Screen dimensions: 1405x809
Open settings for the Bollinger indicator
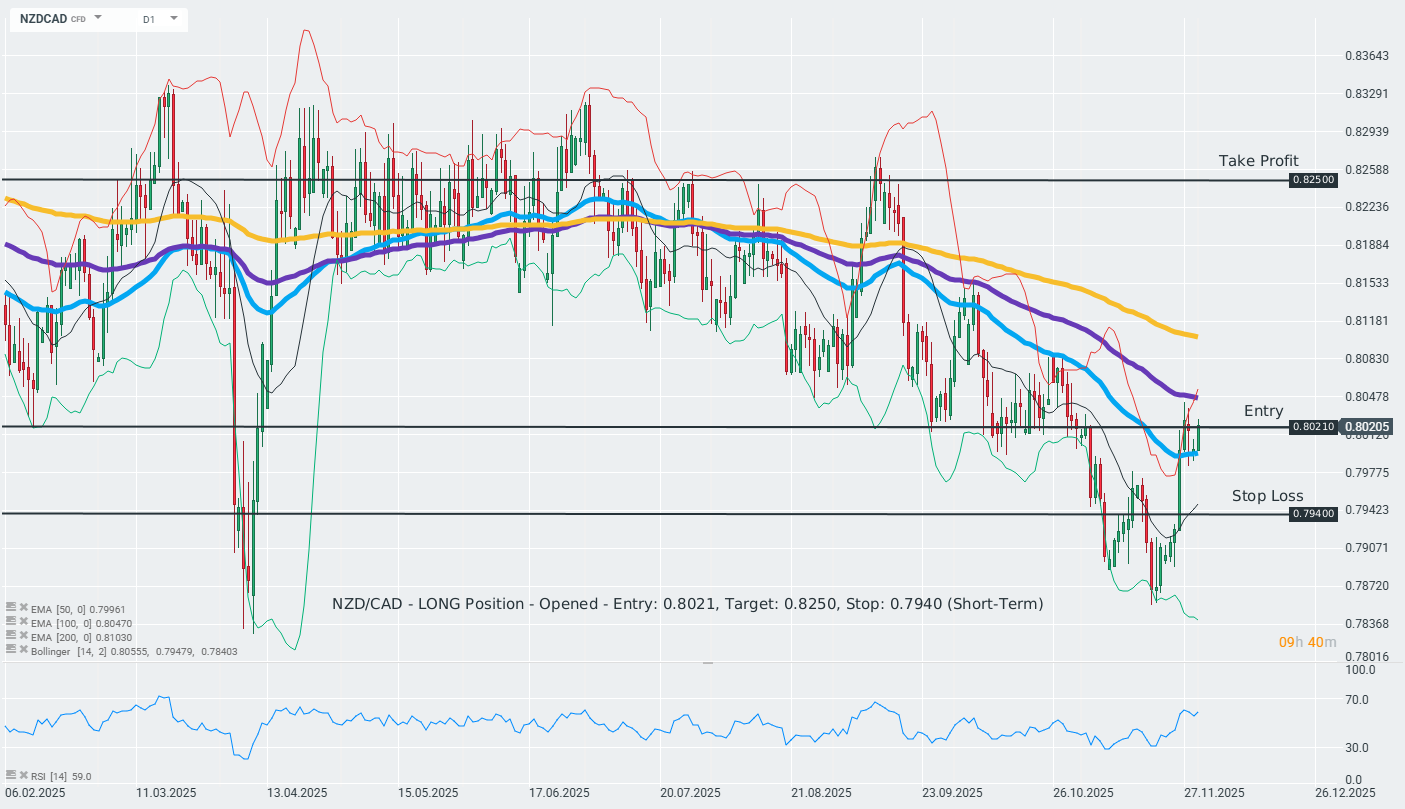pyautogui.click(x=10, y=651)
